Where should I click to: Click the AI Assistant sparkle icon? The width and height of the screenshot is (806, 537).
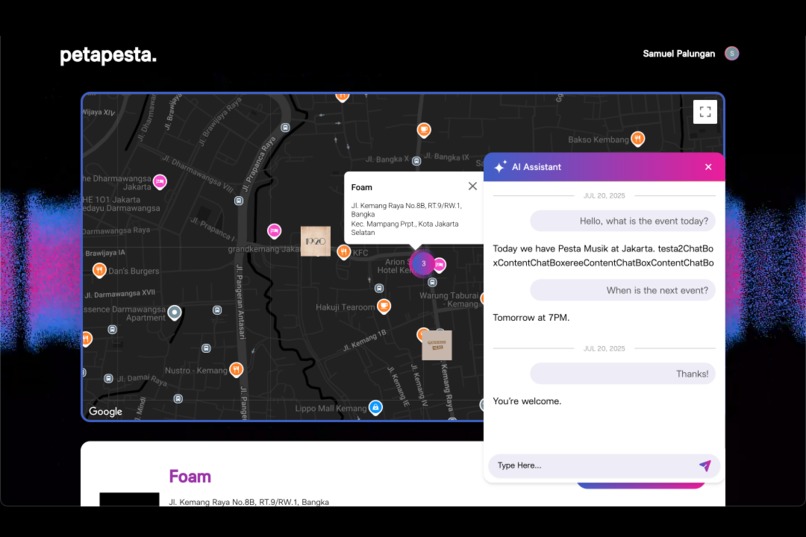click(x=500, y=167)
